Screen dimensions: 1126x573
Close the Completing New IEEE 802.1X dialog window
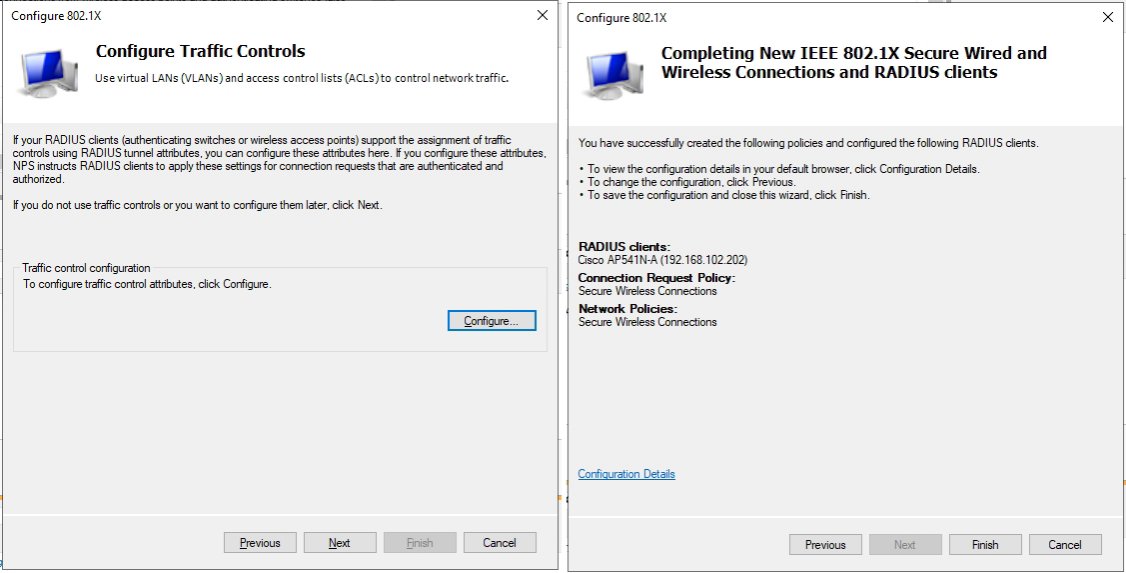pyautogui.click(x=1107, y=17)
